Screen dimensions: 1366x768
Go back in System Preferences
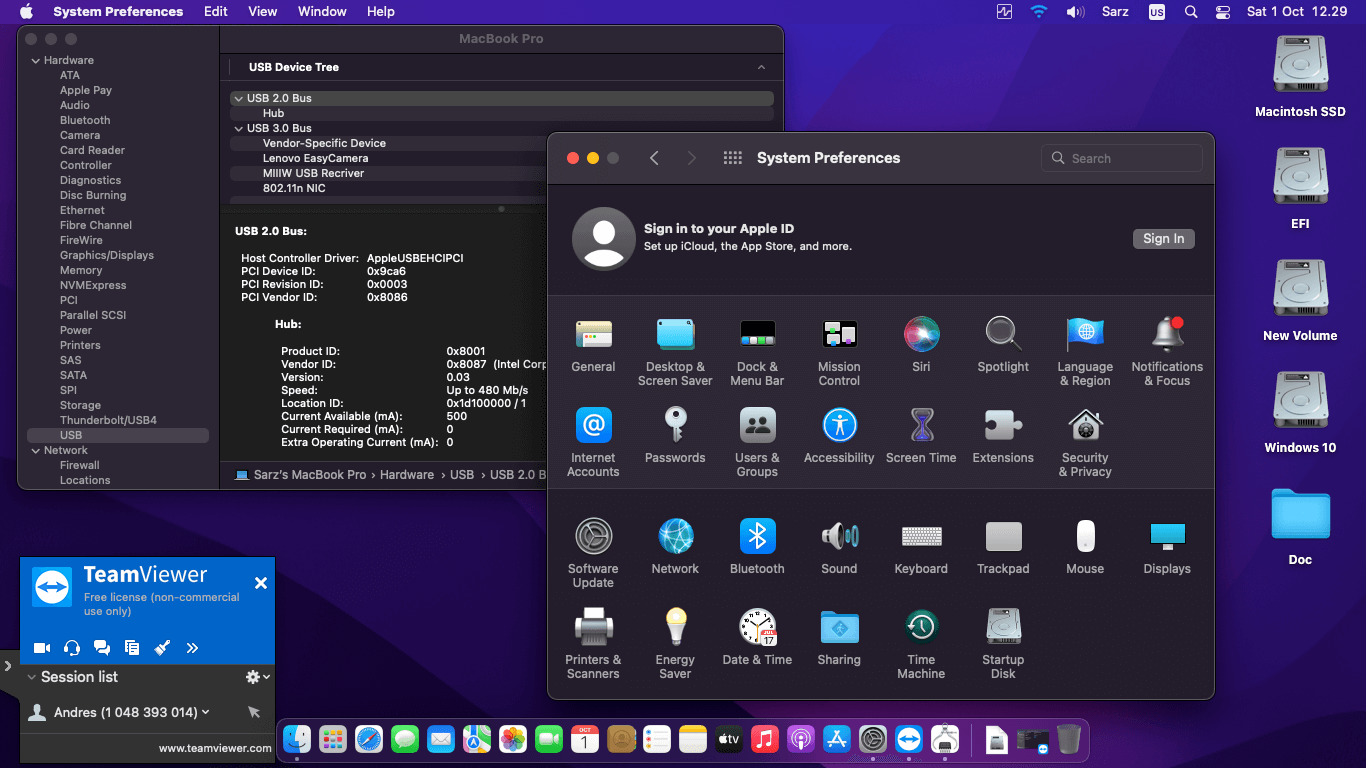[654, 158]
